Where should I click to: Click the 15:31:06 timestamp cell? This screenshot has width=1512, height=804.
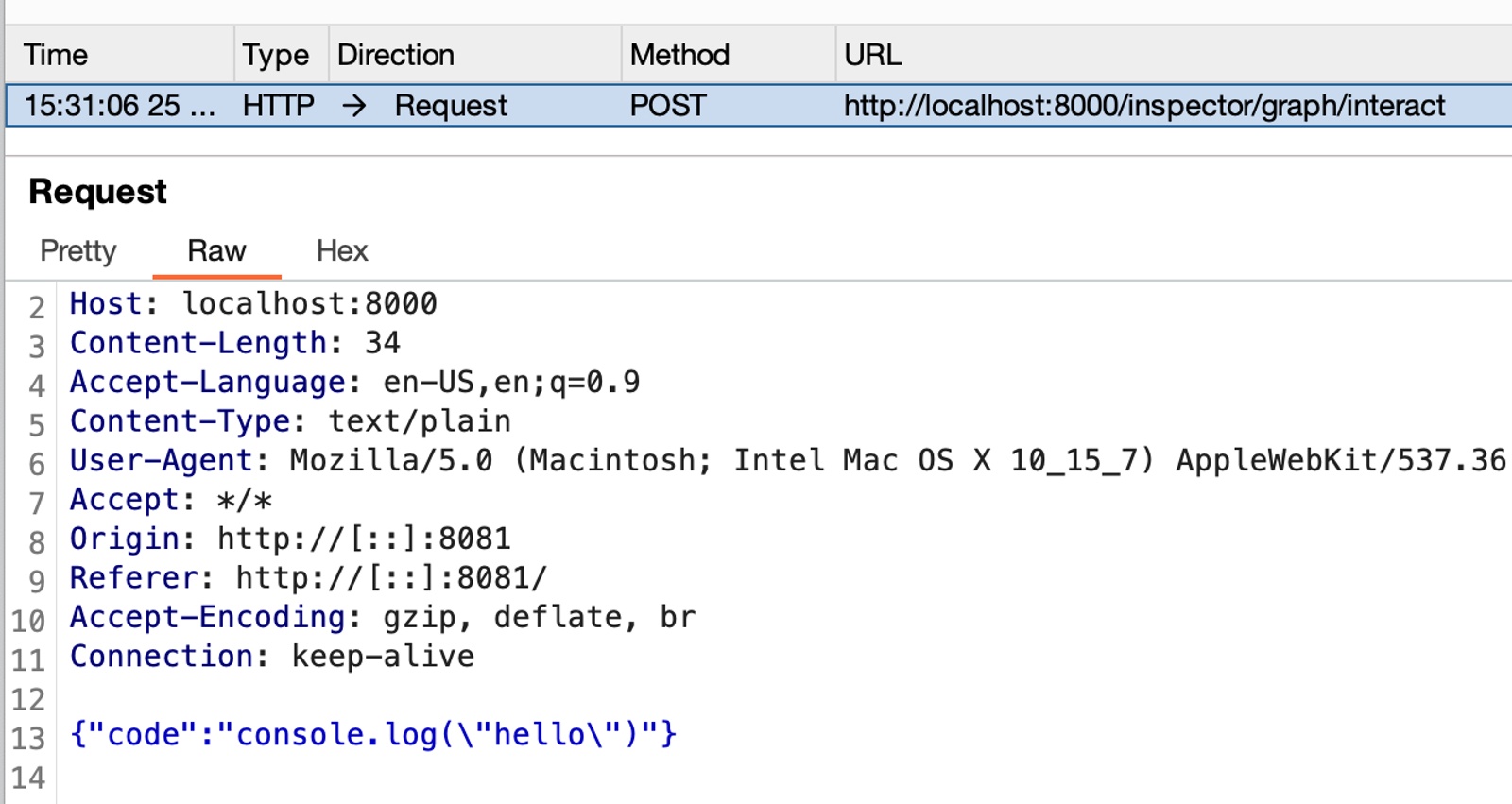pyautogui.click(x=119, y=106)
